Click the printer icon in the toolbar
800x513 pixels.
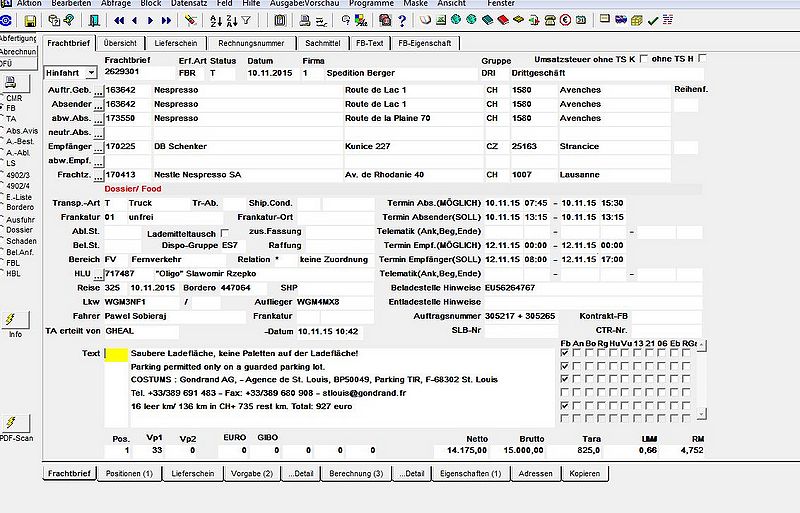point(305,21)
